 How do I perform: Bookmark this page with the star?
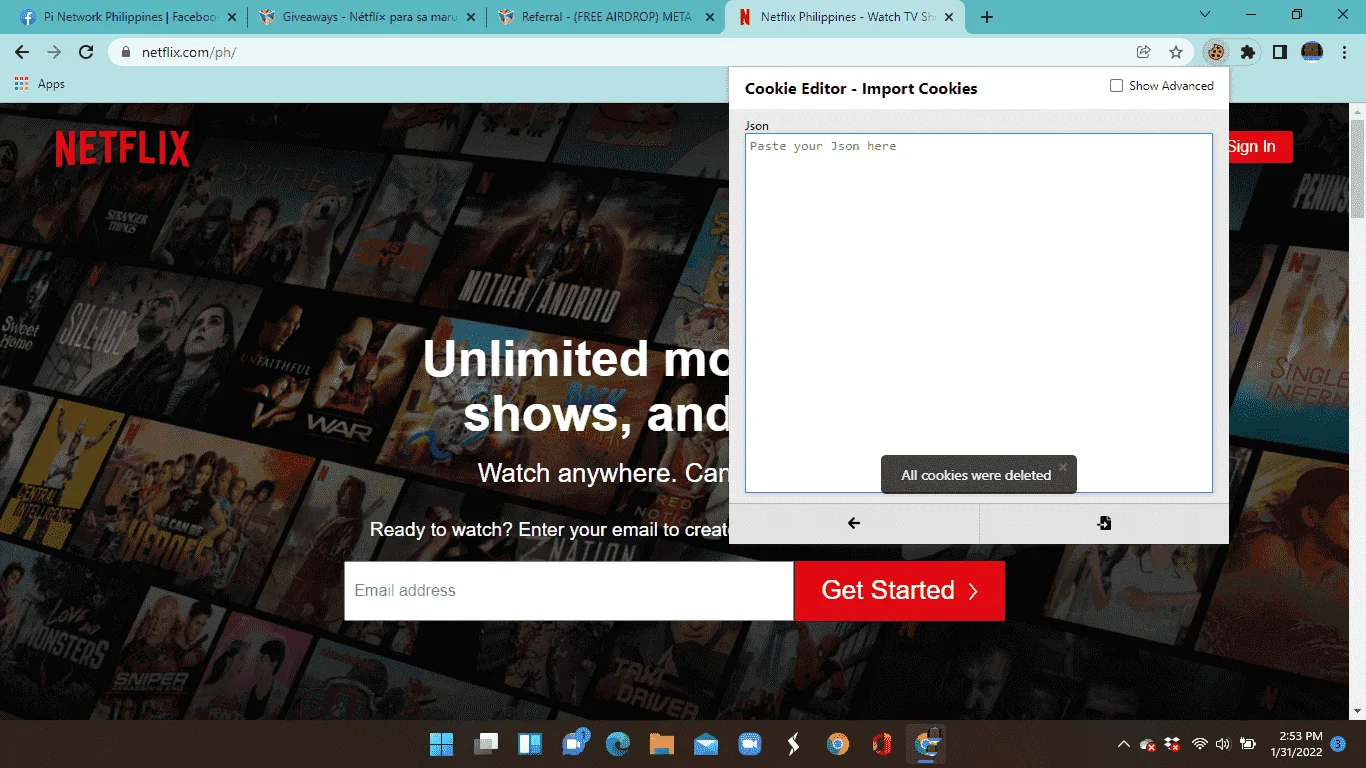(1176, 52)
